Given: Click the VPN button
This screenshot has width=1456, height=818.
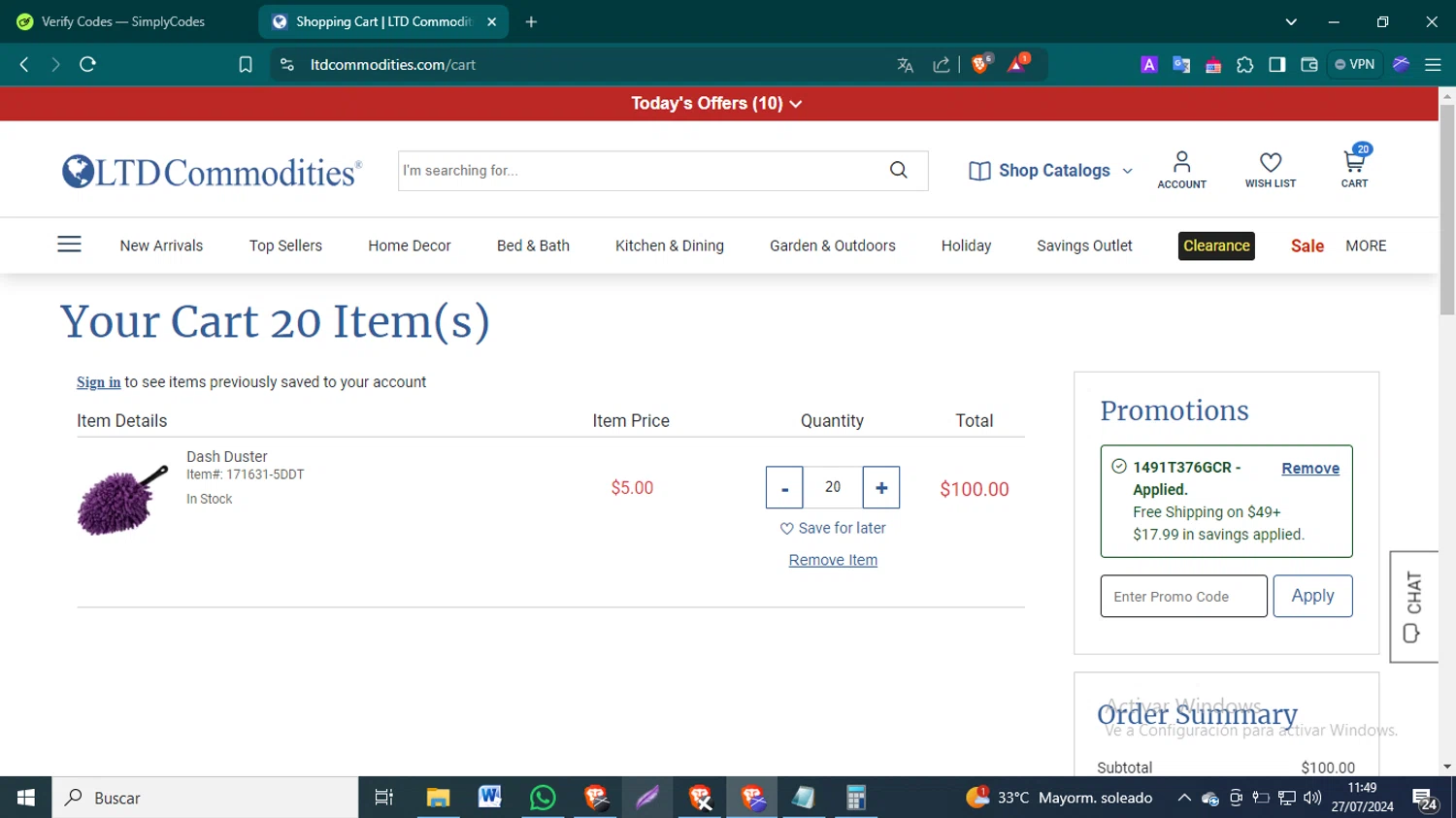Looking at the screenshot, I should (1354, 64).
